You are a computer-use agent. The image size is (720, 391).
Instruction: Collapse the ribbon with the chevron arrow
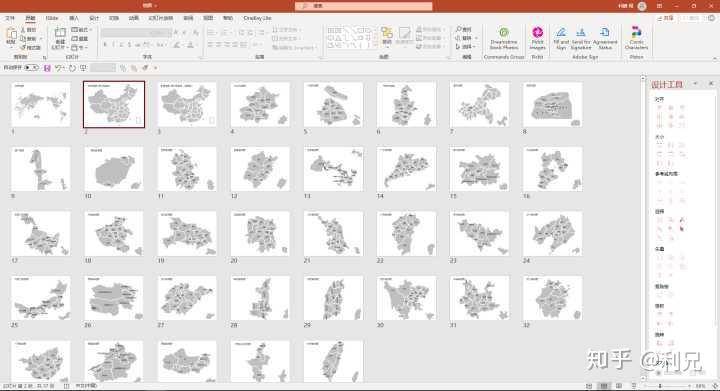714,58
